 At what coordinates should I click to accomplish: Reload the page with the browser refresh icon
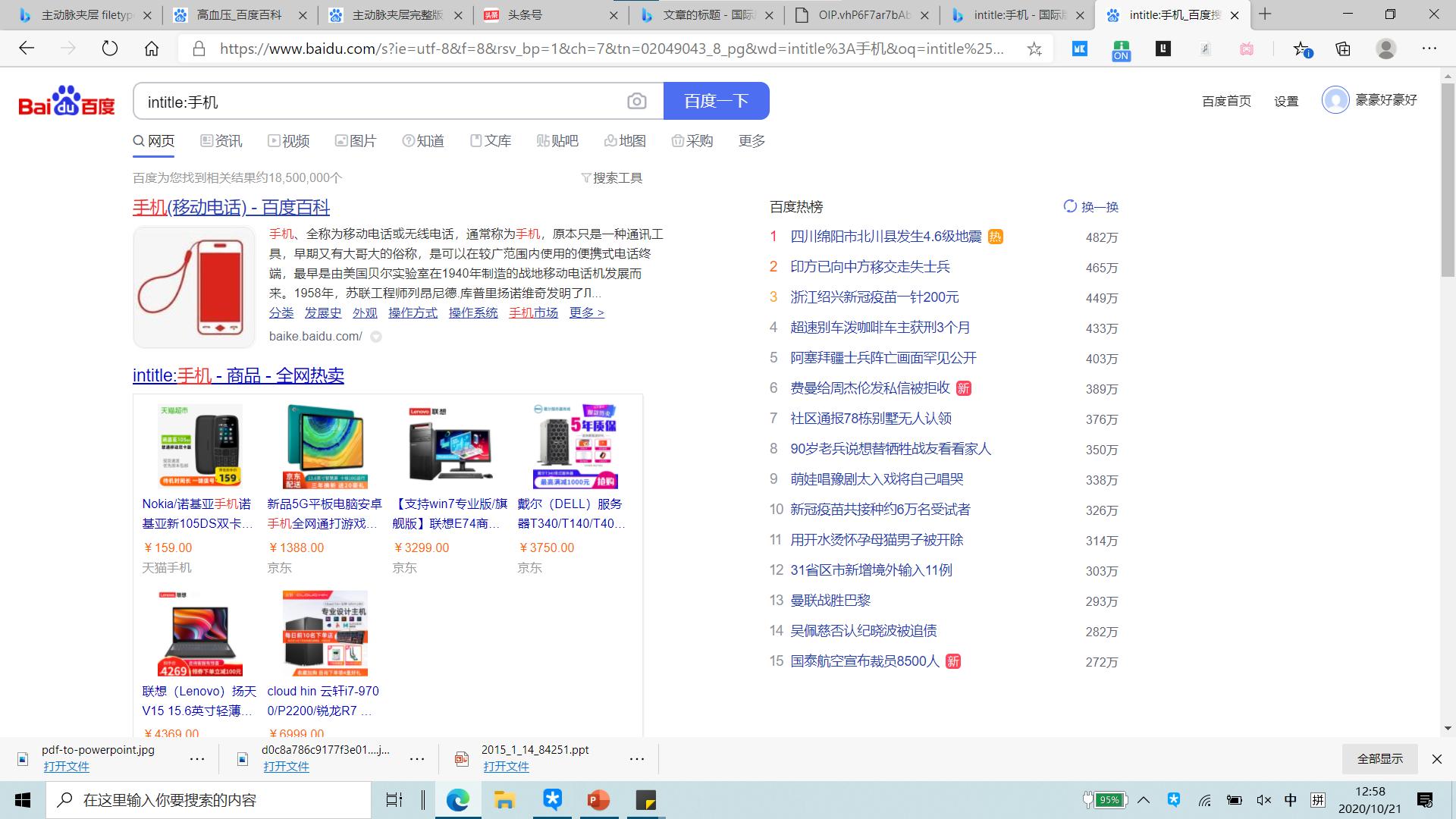(111, 48)
